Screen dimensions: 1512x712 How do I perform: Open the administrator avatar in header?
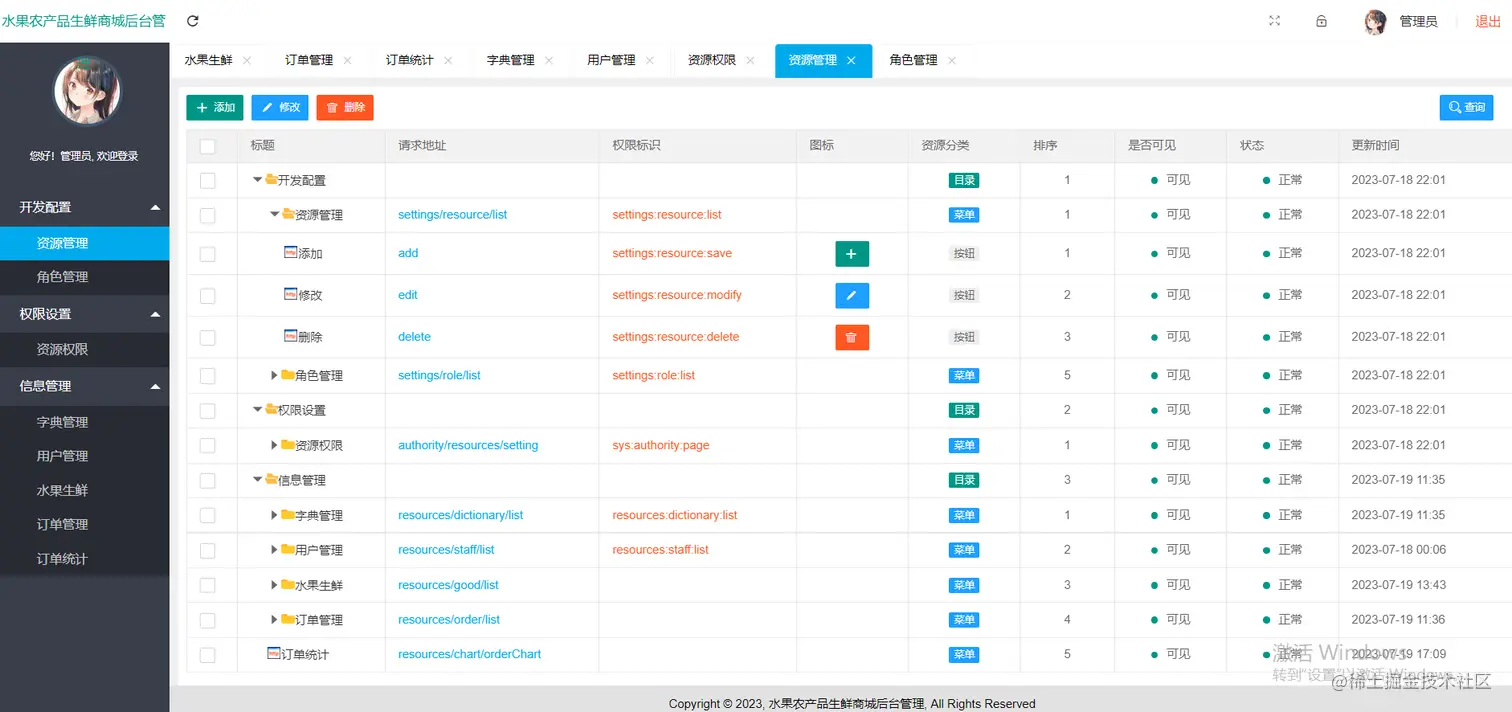(x=1375, y=22)
